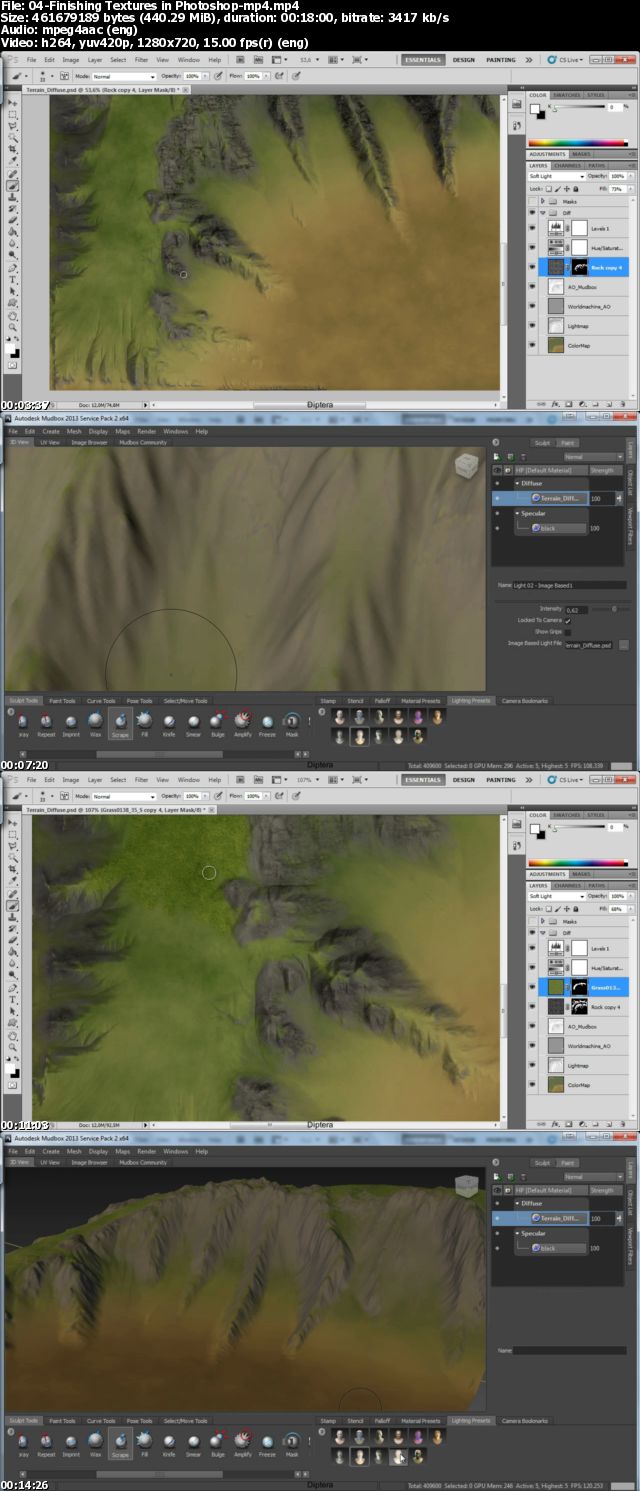
Task: Select Scrape sculpt tool in 00:07:20 Mudbox frame
Action: [x=119, y=723]
